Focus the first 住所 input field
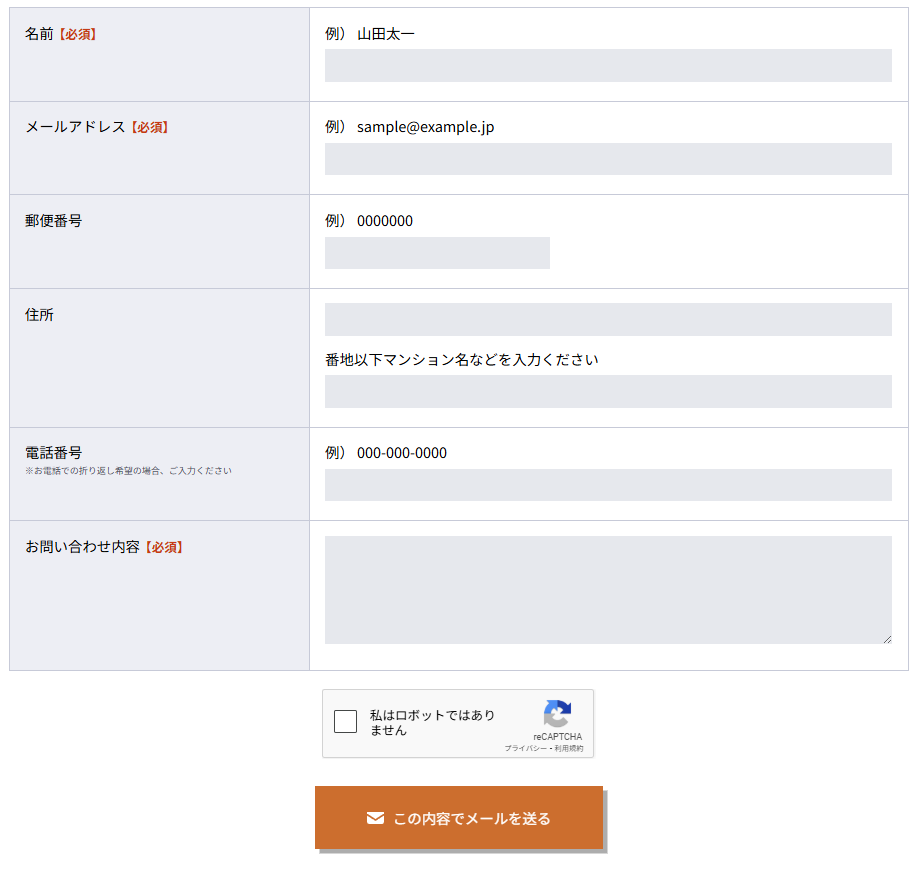917x875 pixels. pyautogui.click(x=608, y=319)
